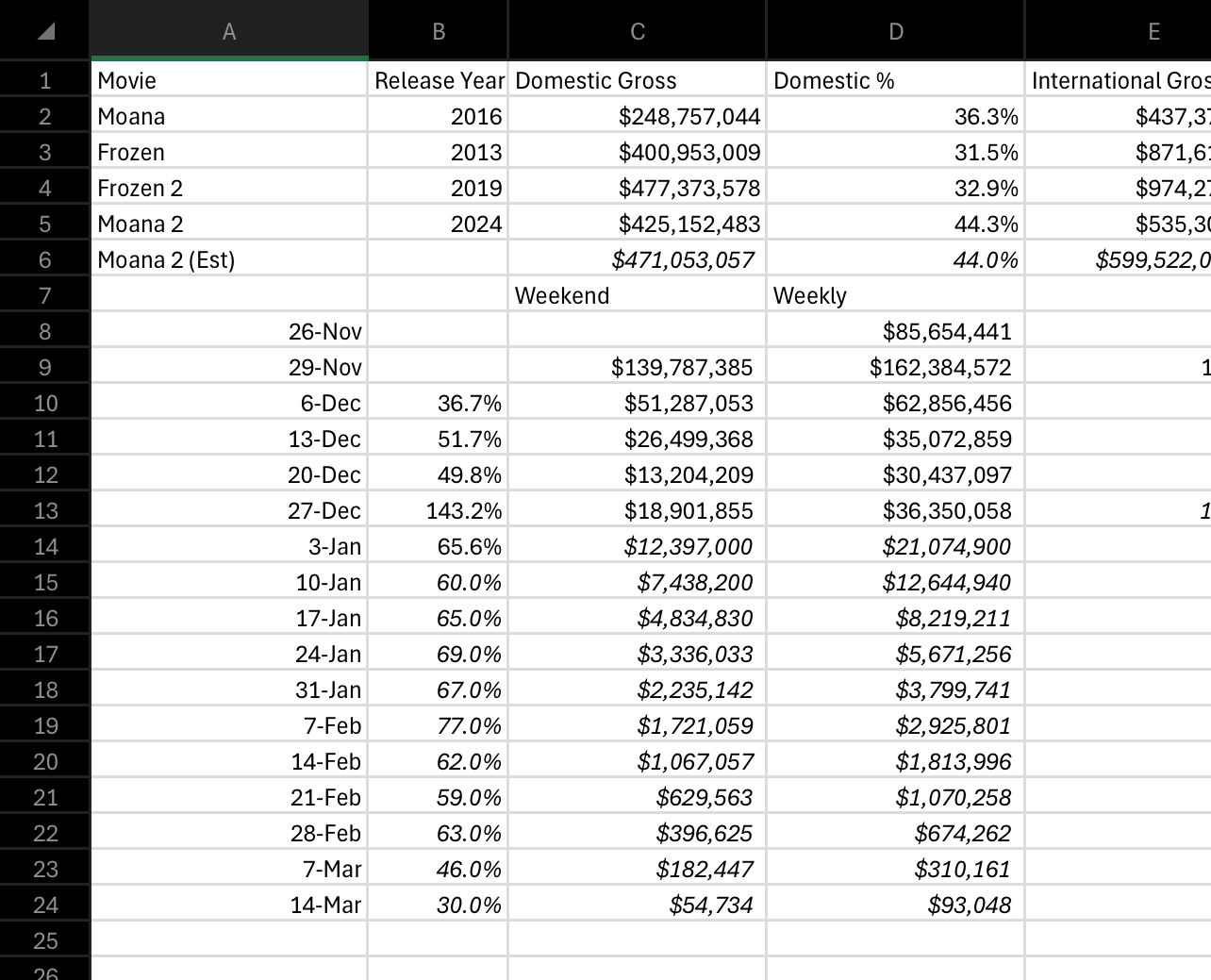
Task: Select the $1,067,057 weekend cell
Action: click(638, 761)
